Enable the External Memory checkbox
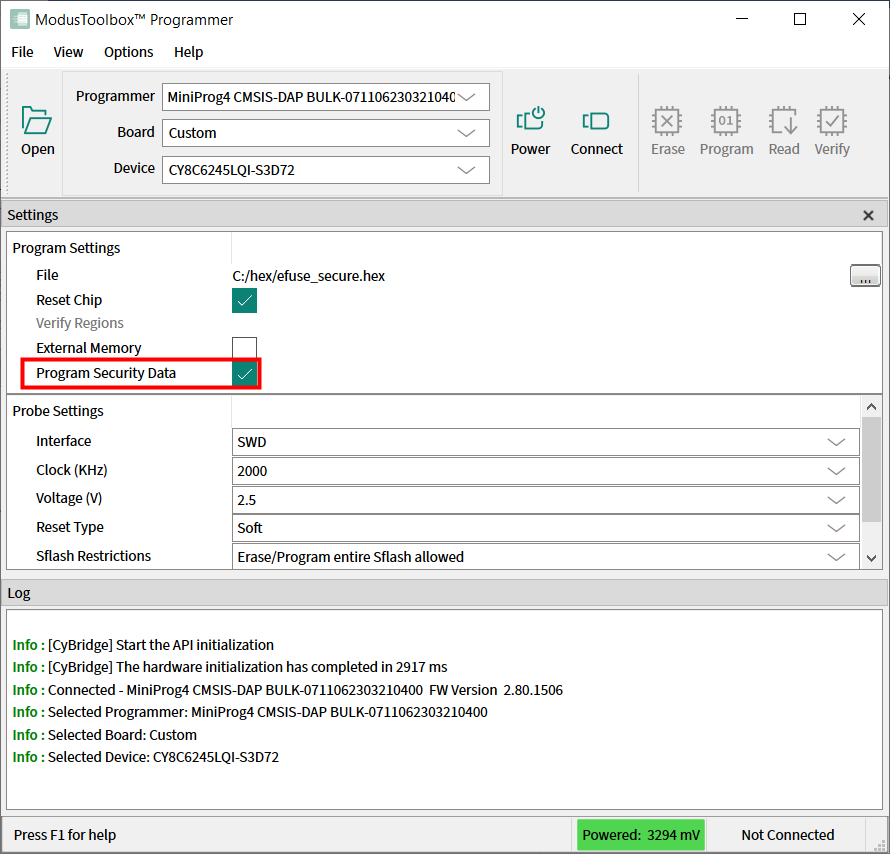Viewport: 890px width, 854px height. click(244, 348)
